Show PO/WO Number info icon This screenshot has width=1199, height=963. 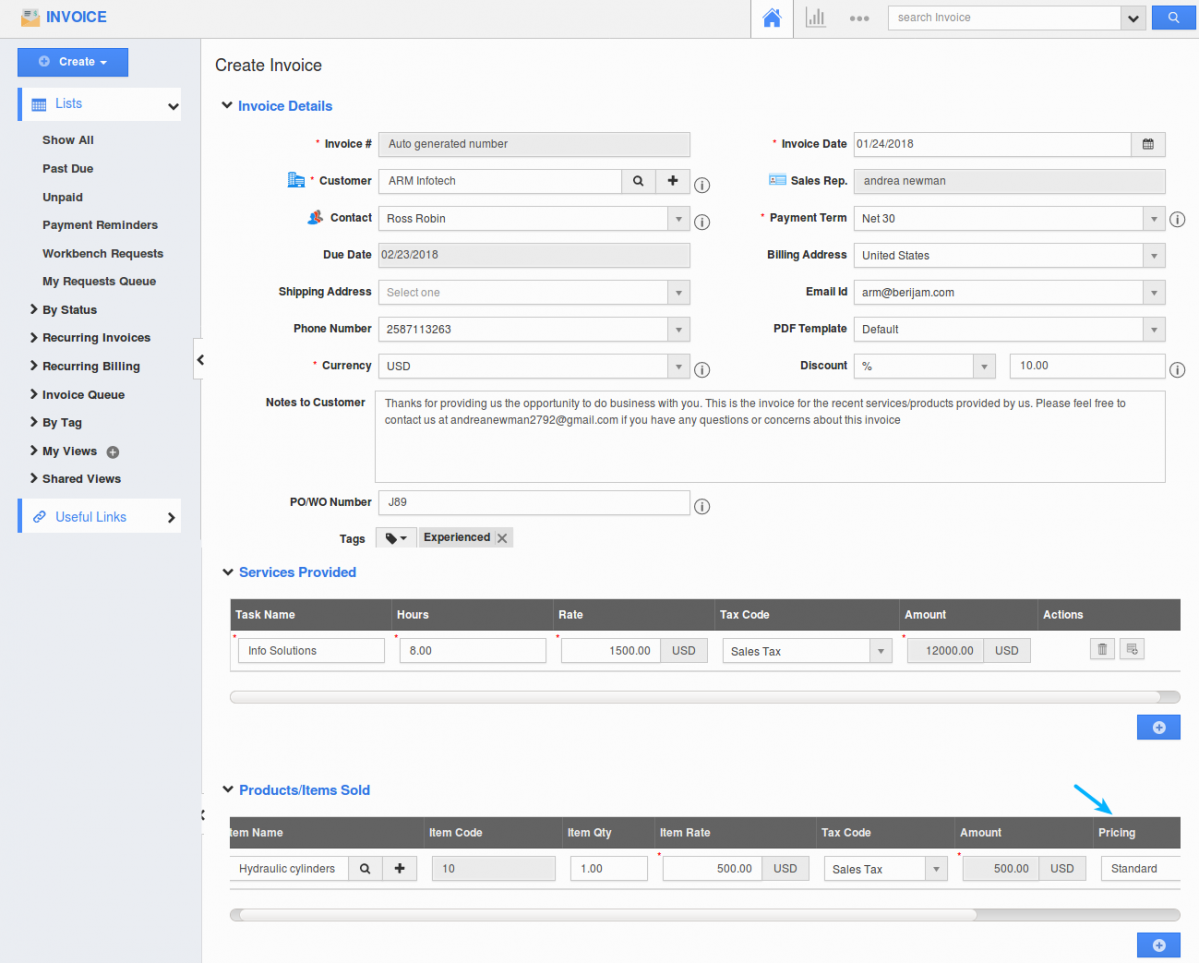coord(702,506)
